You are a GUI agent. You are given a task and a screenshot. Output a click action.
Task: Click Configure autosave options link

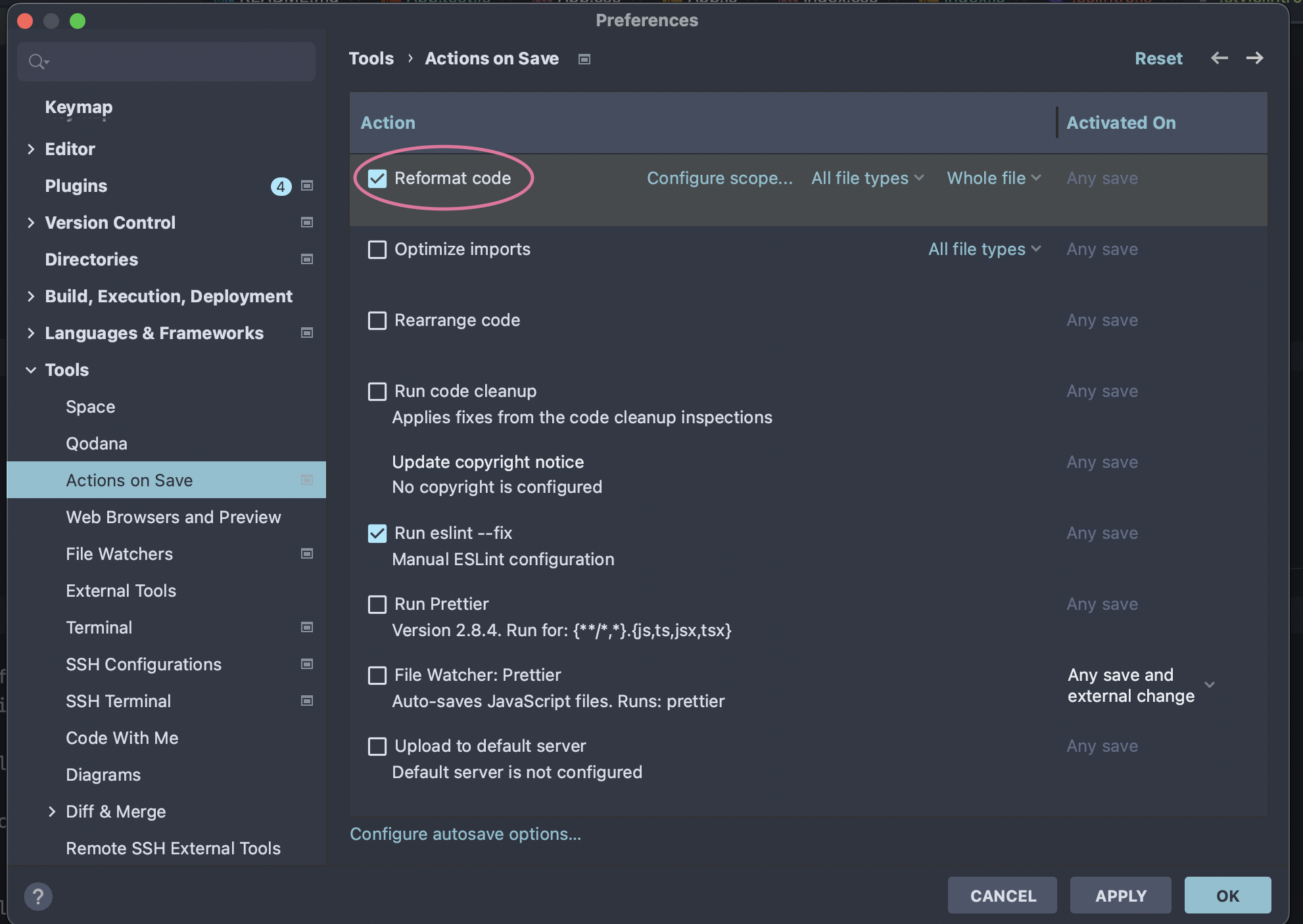(x=465, y=834)
